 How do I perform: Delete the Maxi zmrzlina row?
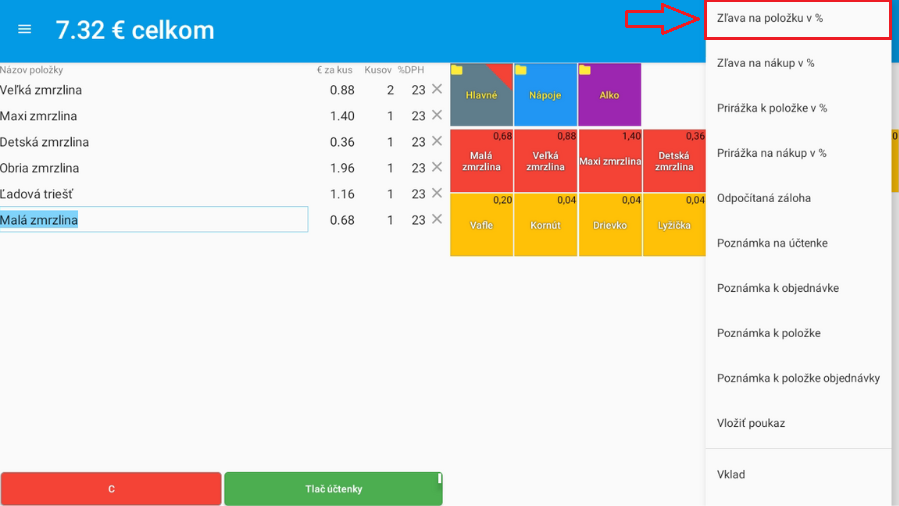436,116
